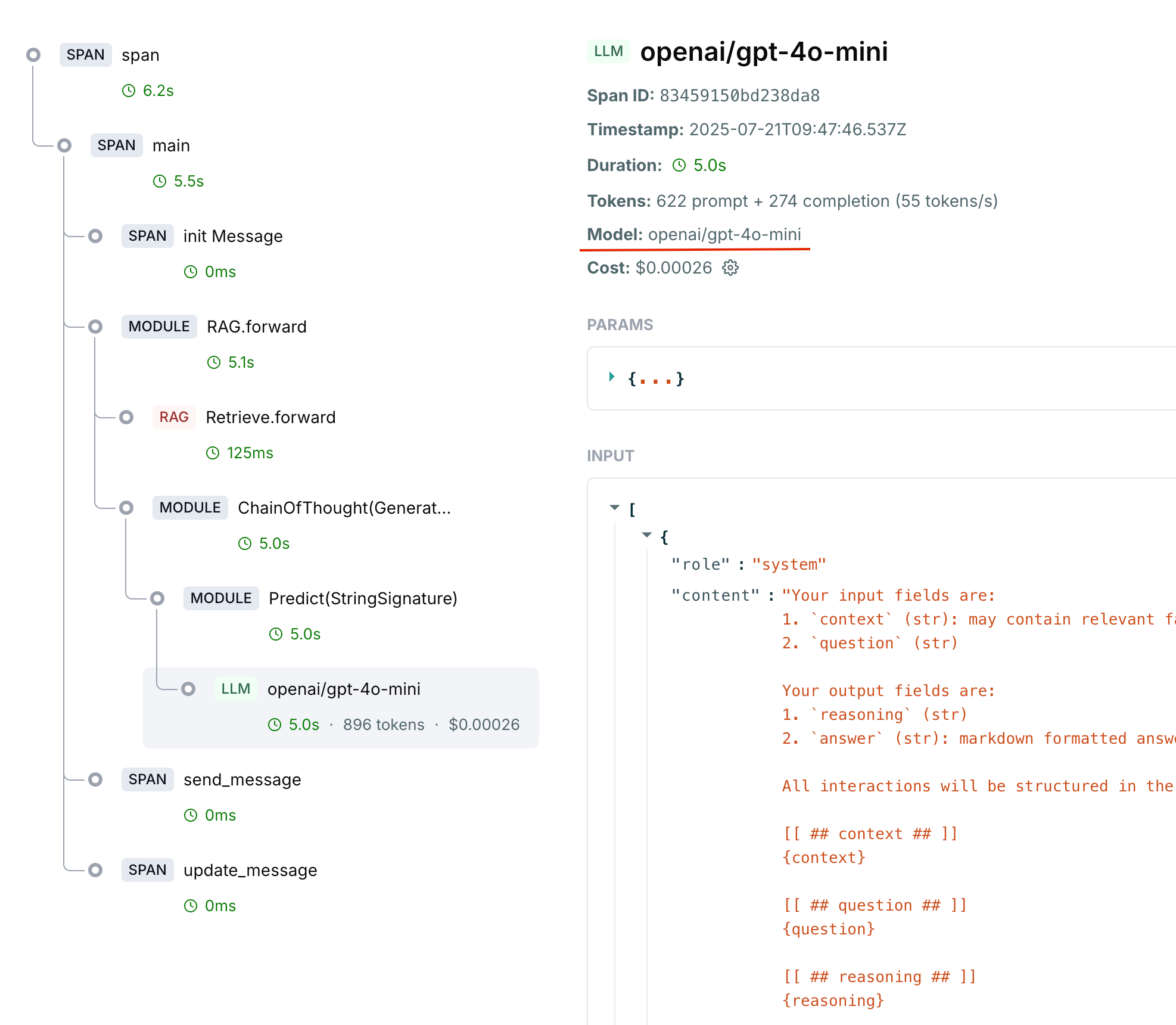1176x1025 pixels.
Task: Click the SPAN badge next to main
Action: (x=117, y=145)
